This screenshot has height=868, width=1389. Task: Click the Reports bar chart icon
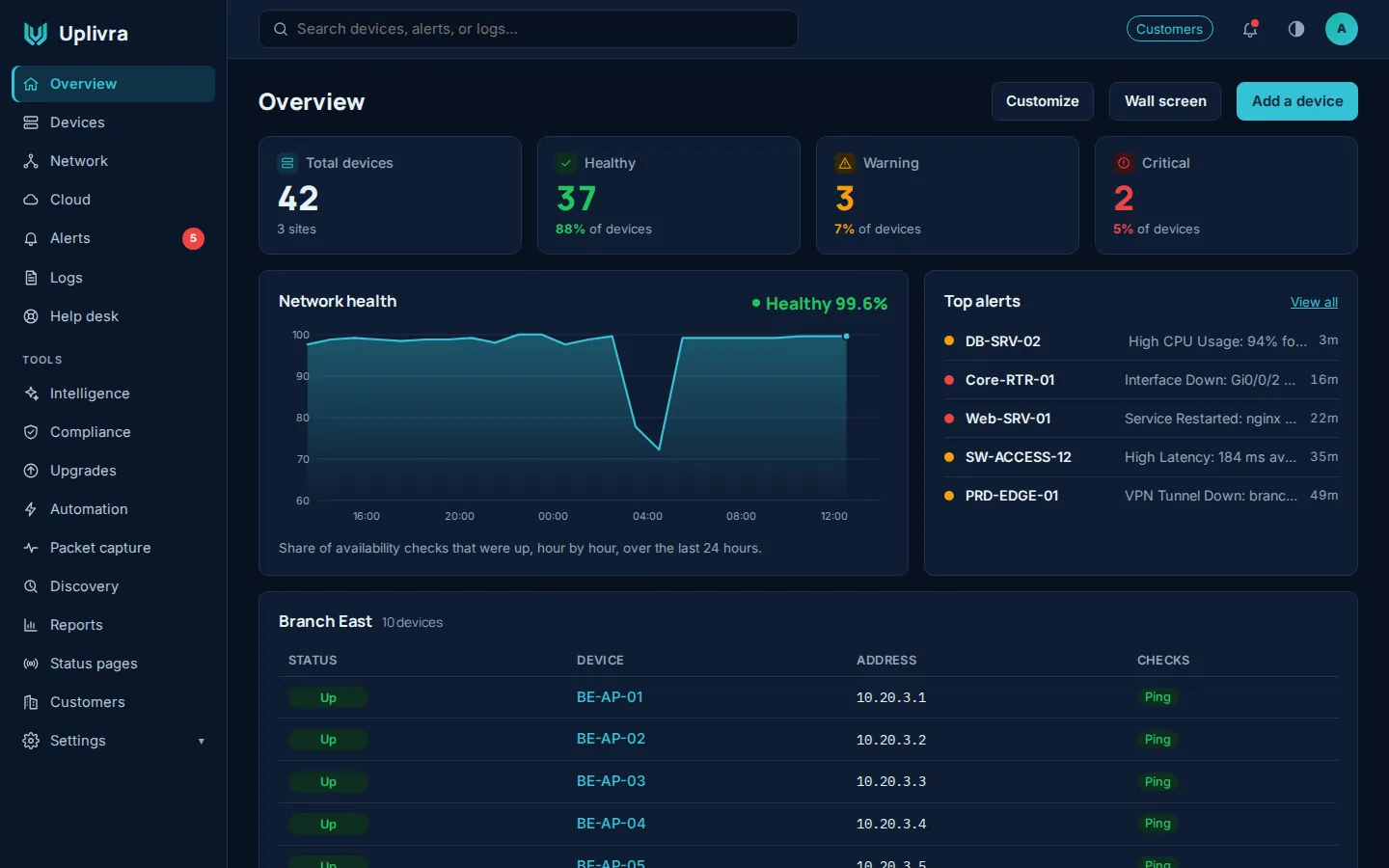31,625
